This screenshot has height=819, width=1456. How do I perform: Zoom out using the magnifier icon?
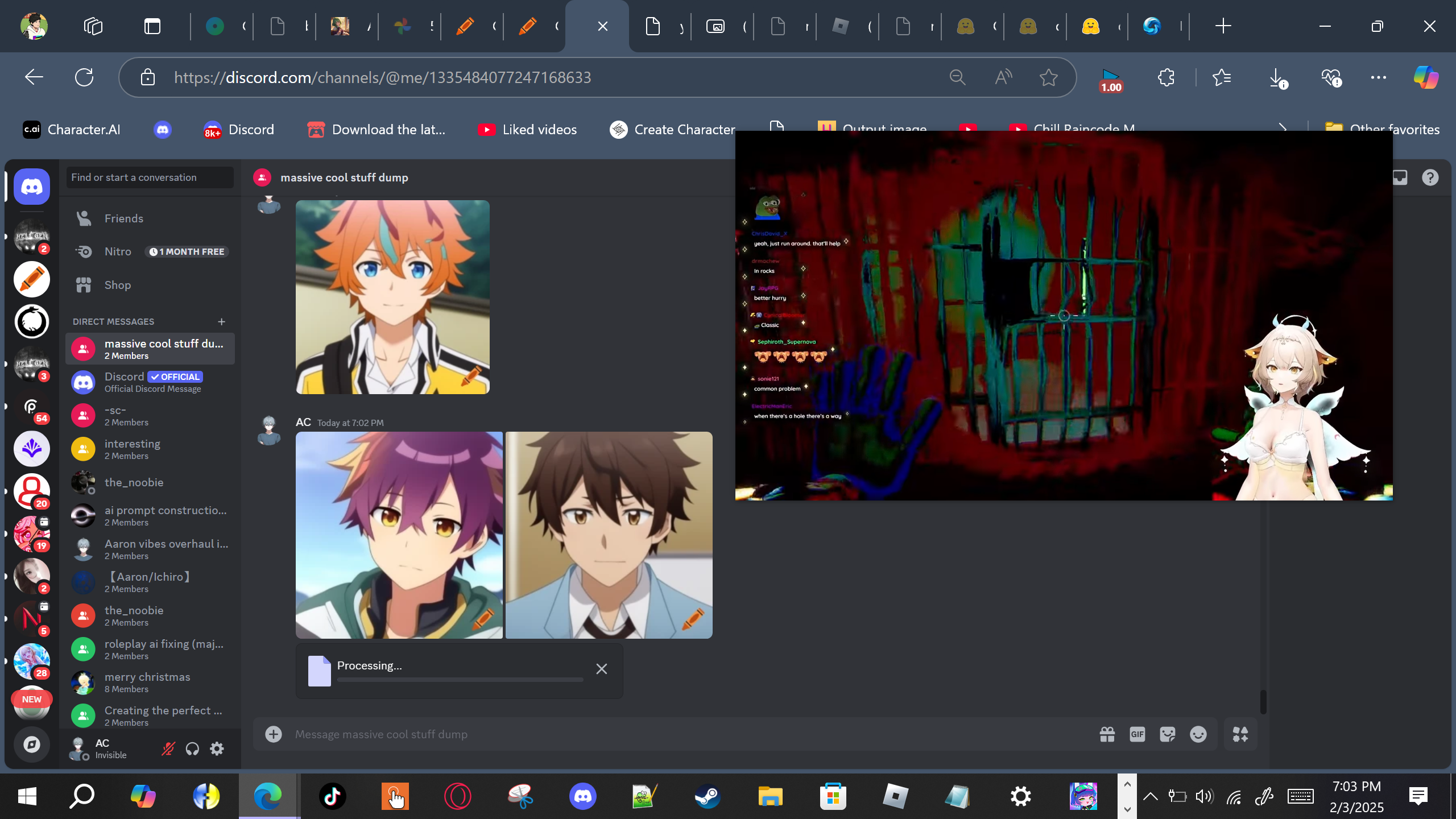pyautogui.click(x=958, y=77)
